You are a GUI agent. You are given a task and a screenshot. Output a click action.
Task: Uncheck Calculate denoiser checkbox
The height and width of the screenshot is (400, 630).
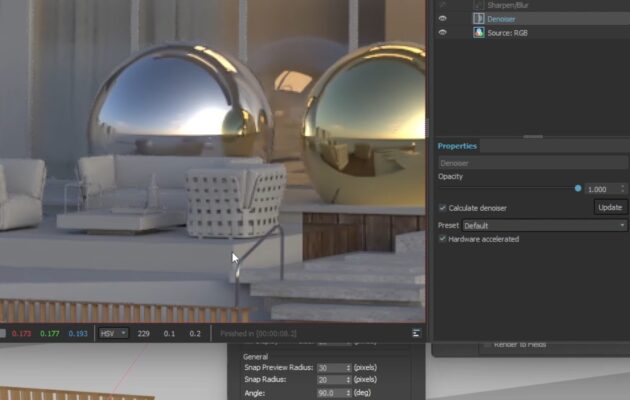point(443,208)
